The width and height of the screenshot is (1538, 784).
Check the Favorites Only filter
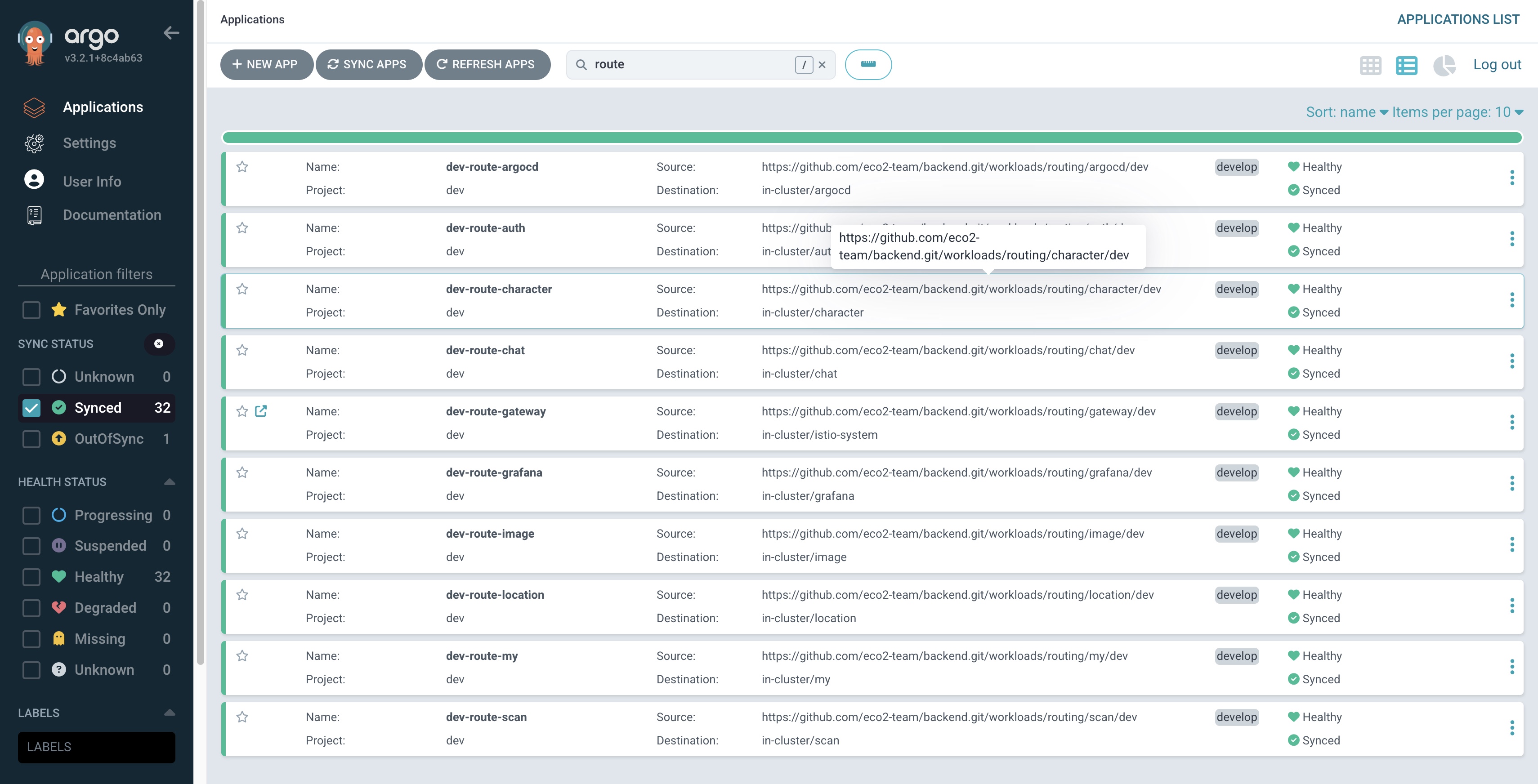point(31,310)
